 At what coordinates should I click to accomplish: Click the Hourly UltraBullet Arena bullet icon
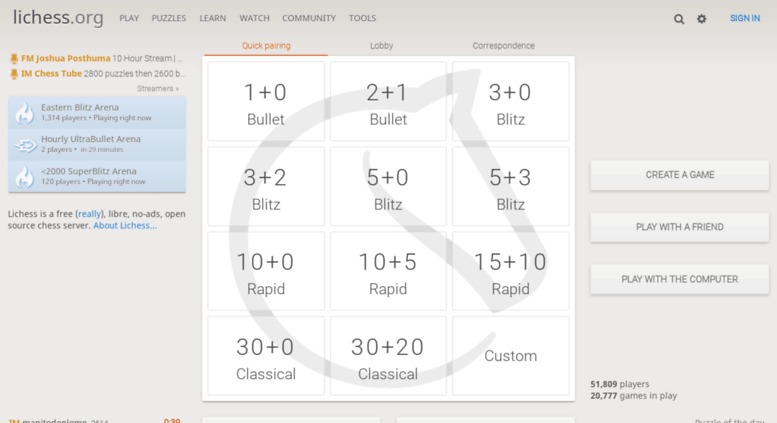click(x=25, y=145)
